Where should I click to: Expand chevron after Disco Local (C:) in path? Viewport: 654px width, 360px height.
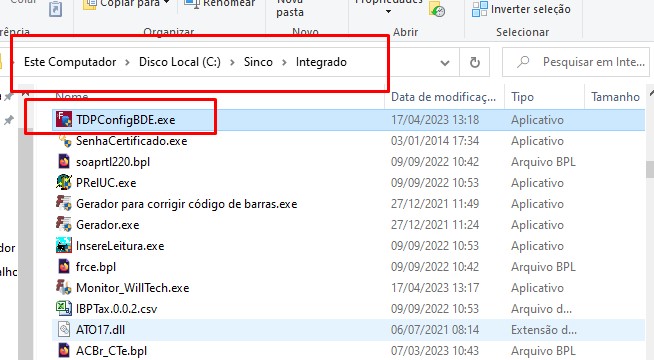[232, 63]
